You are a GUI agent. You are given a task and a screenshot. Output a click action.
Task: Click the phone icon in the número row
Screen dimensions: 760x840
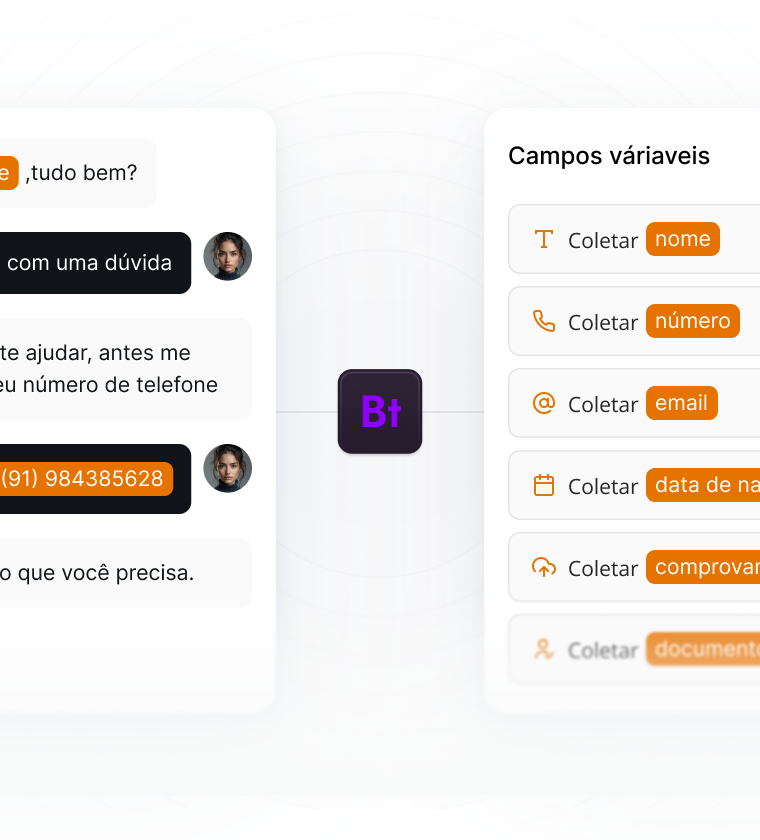coord(544,321)
